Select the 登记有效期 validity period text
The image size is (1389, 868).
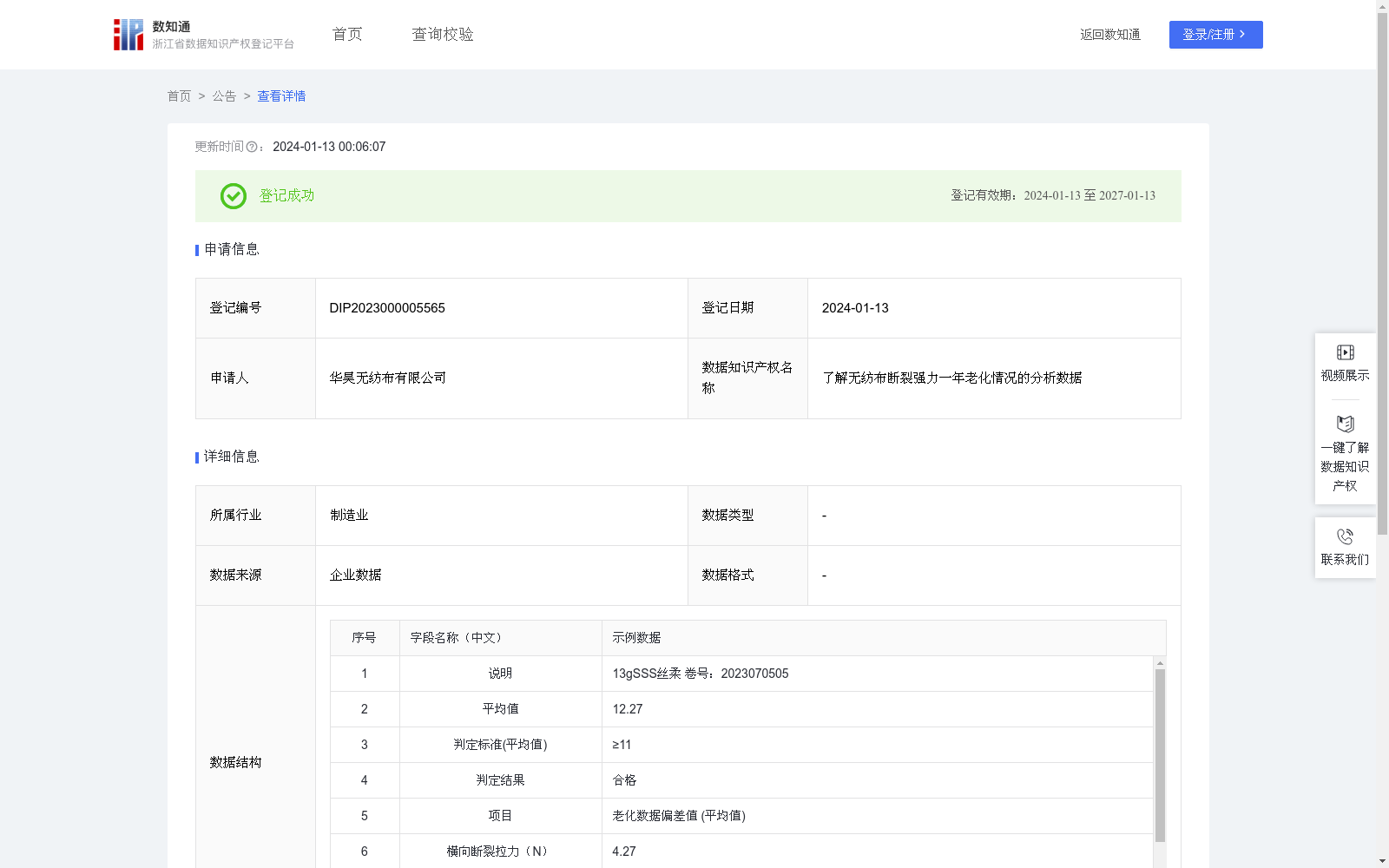coord(1053,196)
